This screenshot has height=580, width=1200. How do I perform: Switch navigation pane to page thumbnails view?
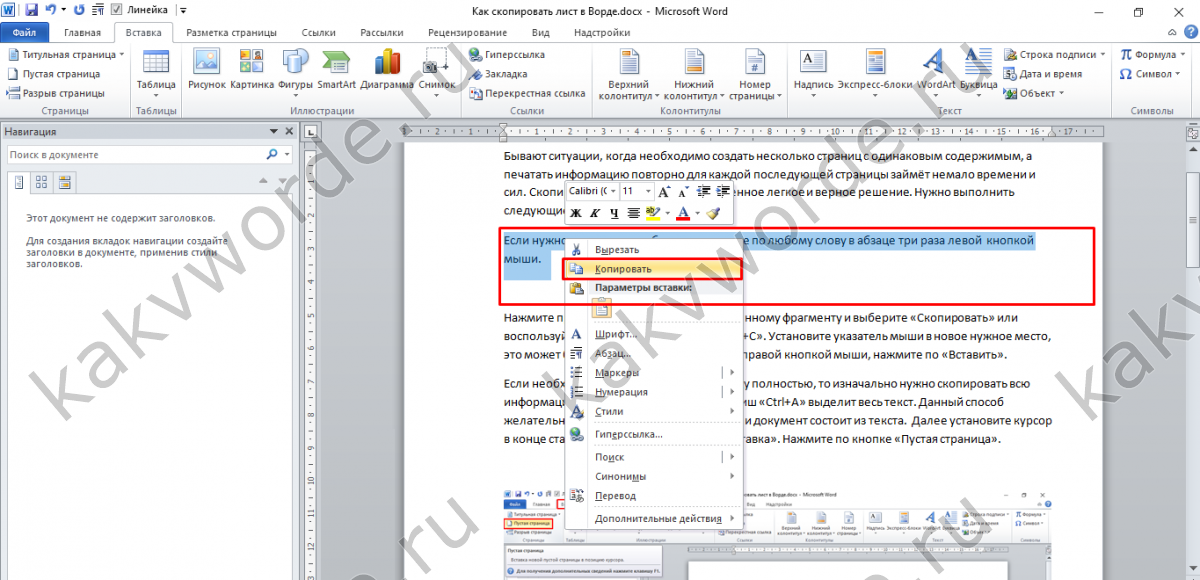[42, 182]
